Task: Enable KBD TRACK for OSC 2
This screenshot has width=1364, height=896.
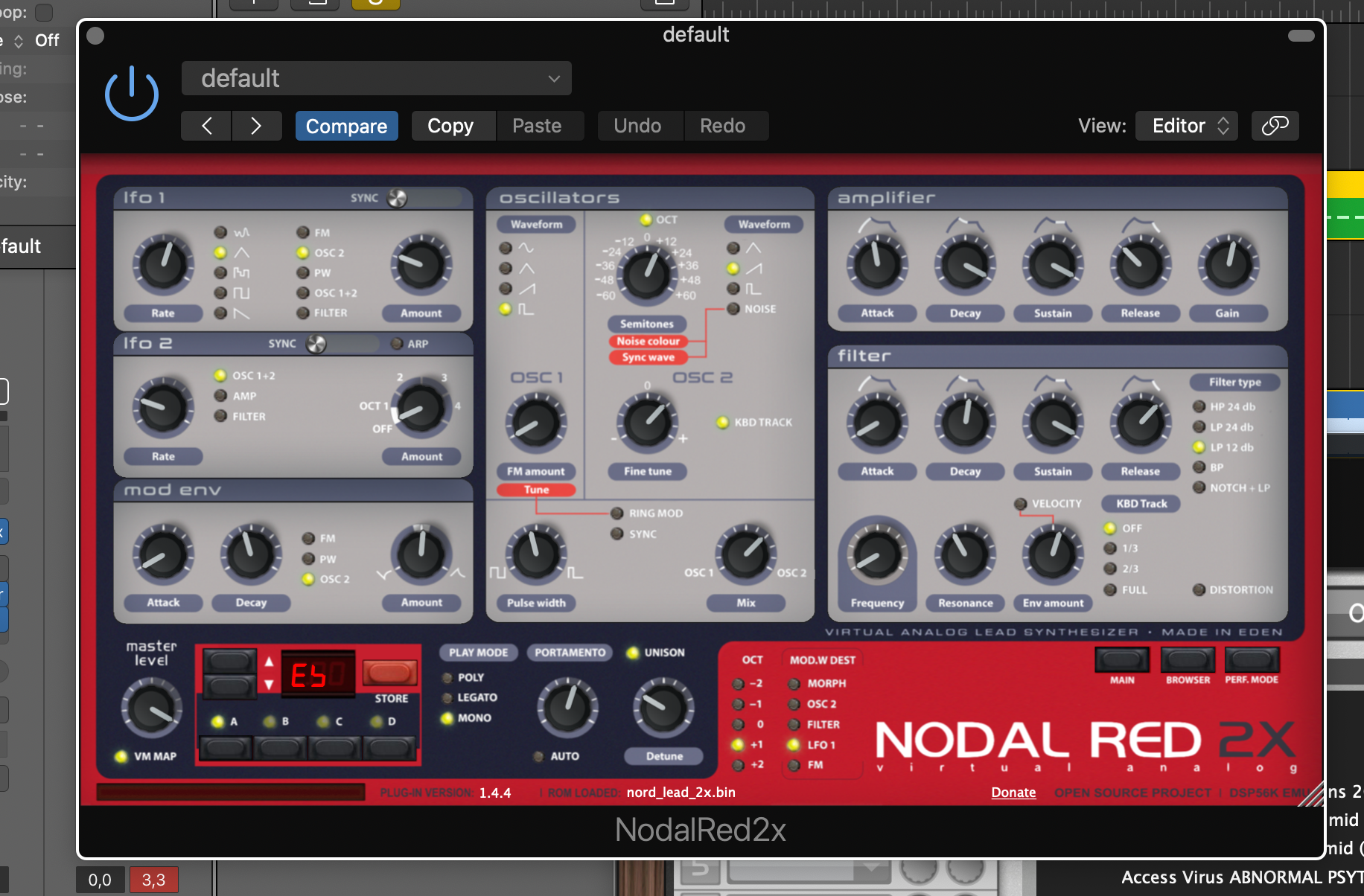Action: tap(722, 422)
